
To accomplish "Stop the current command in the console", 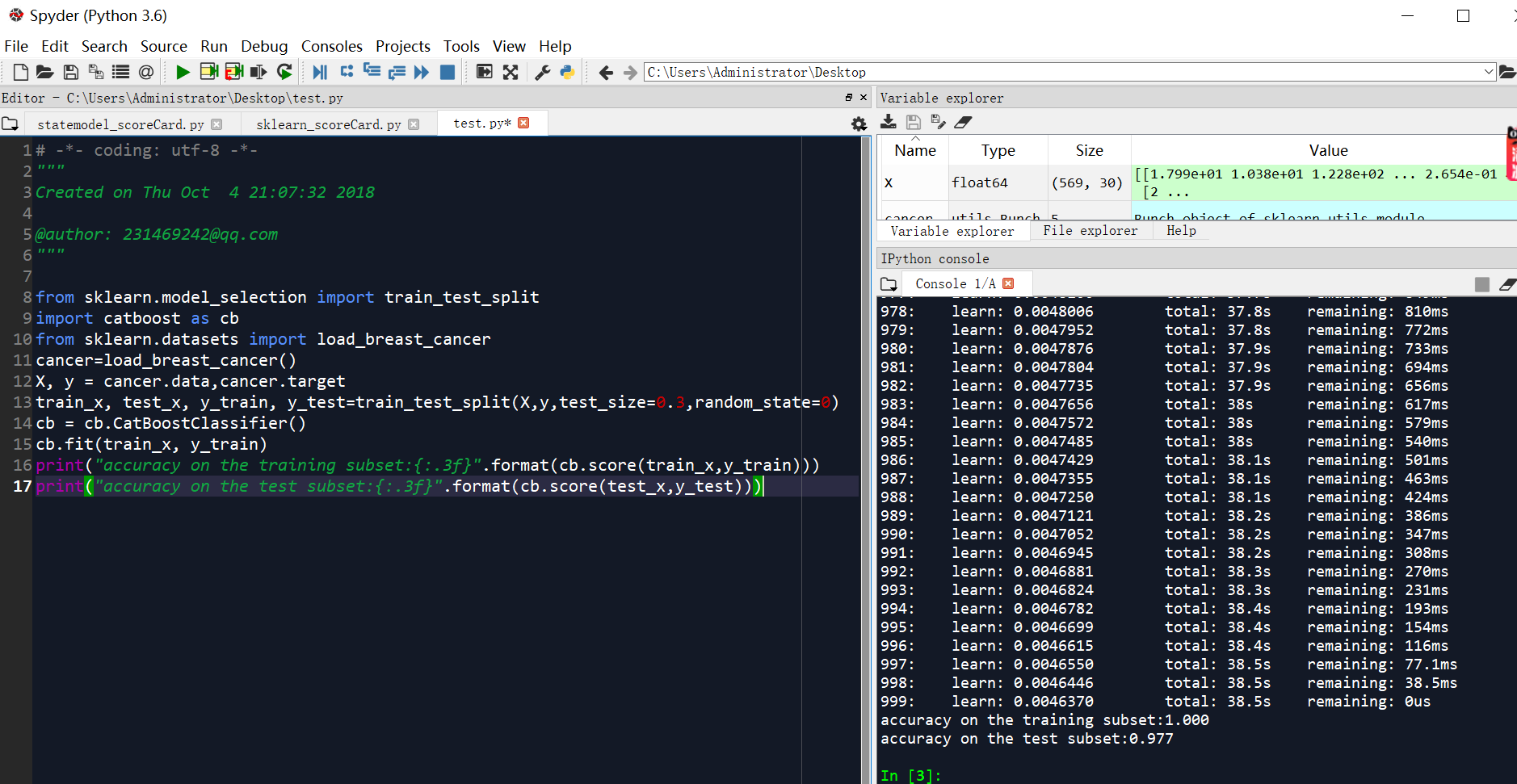I will pos(1482,284).
